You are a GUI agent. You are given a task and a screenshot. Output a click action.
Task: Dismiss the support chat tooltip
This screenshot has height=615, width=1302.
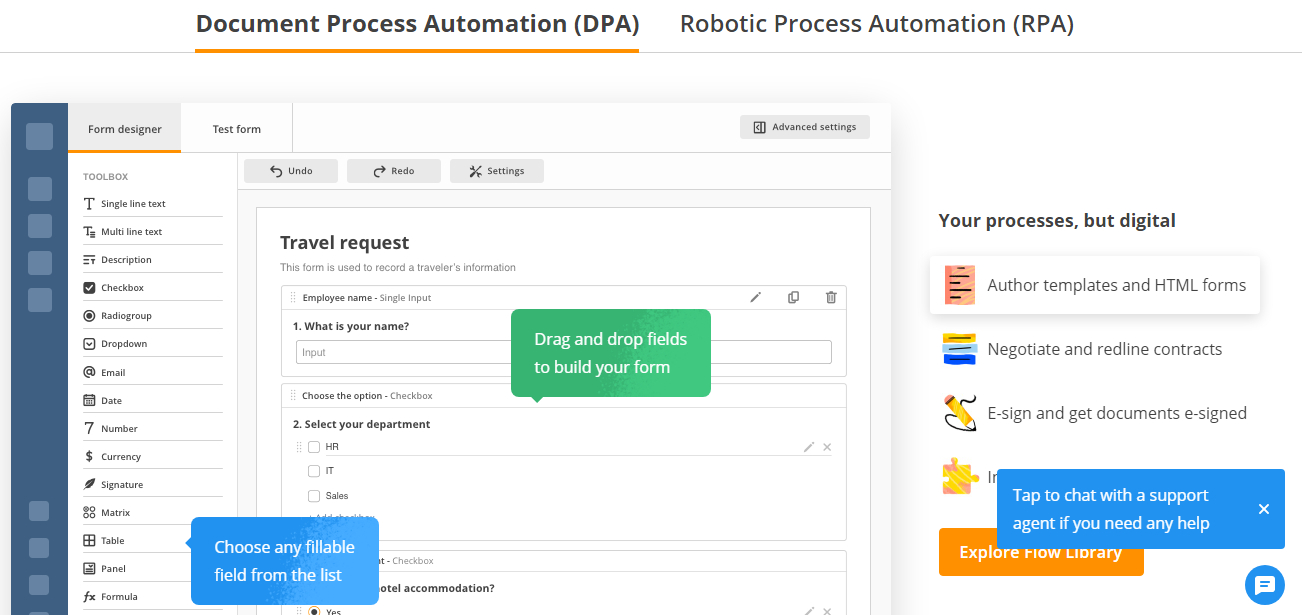(1264, 509)
